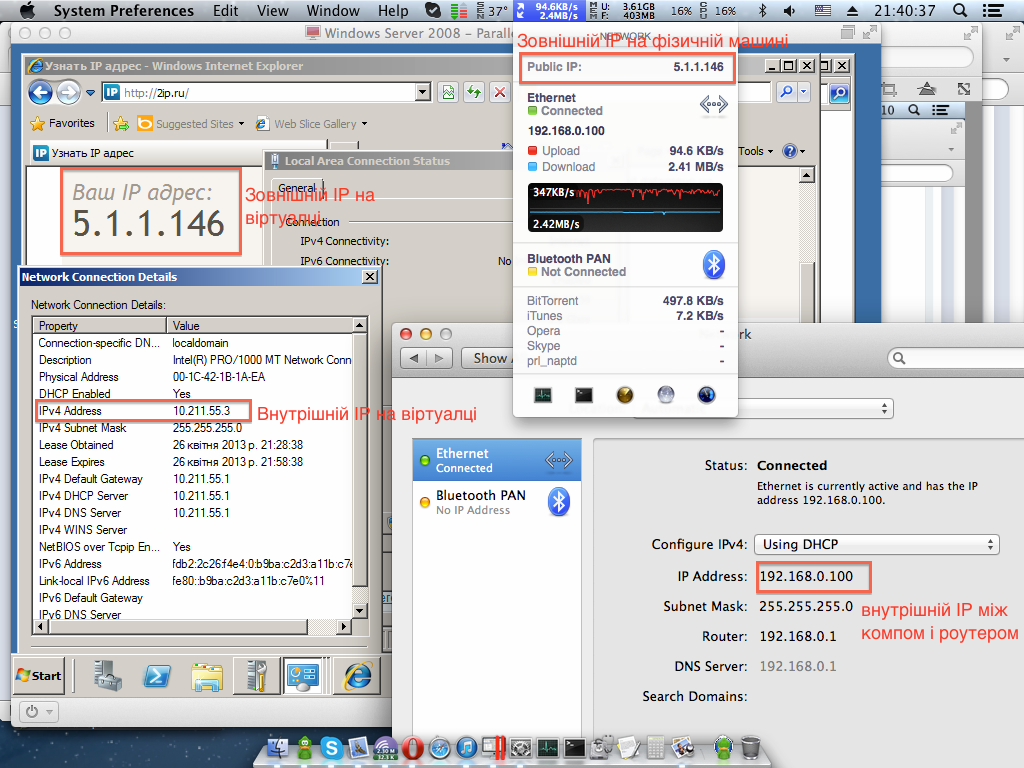The height and width of the screenshot is (768, 1024).
Task: Open the Configure IPv4 dropdown
Action: coord(875,545)
